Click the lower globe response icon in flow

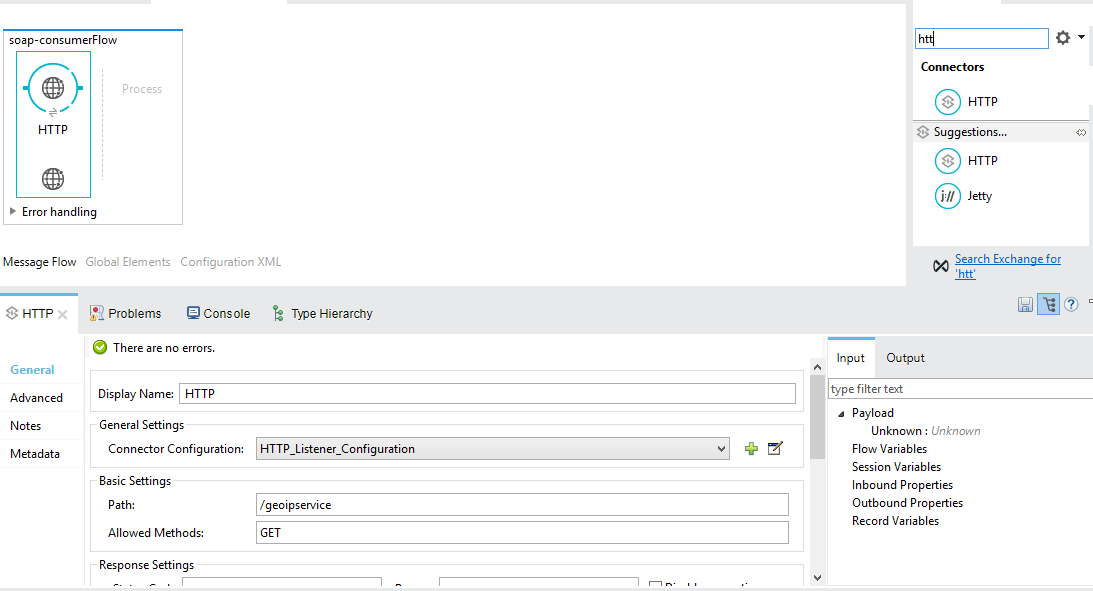(x=53, y=179)
